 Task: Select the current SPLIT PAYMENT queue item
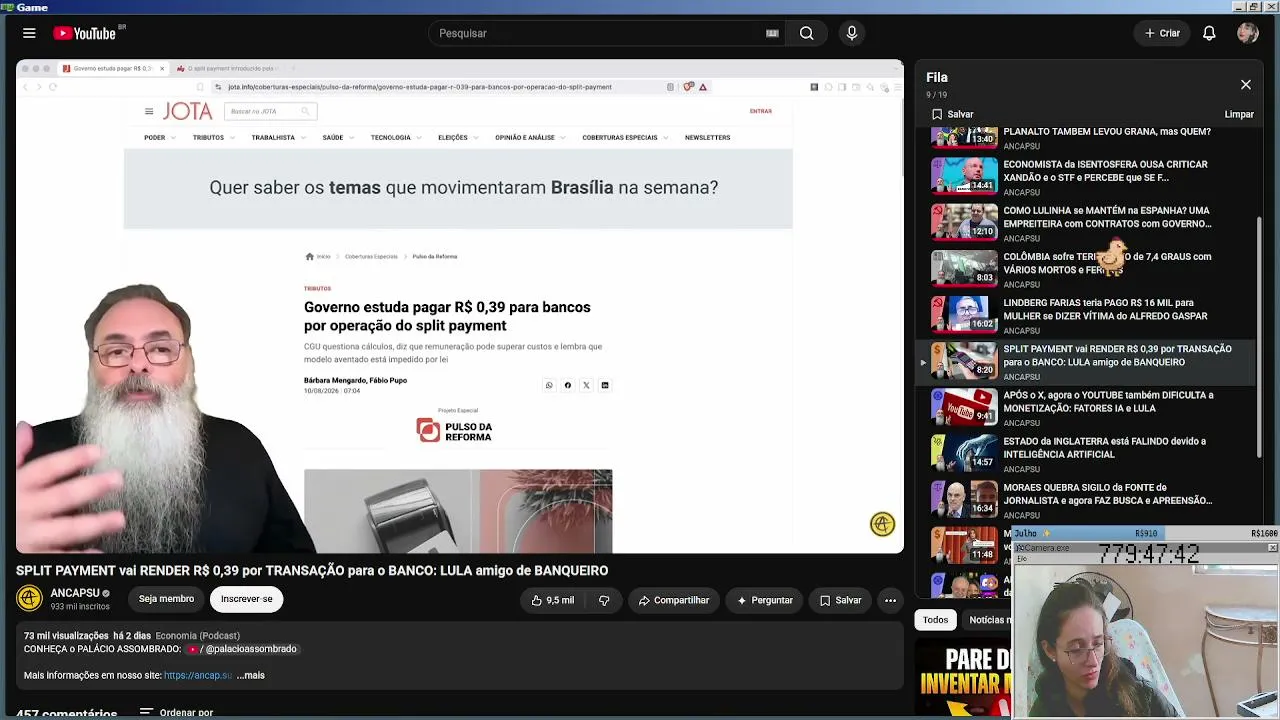pos(1087,361)
